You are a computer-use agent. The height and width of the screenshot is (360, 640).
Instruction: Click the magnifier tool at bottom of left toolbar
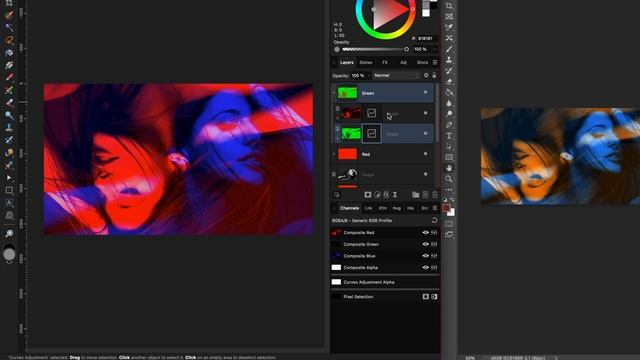(9, 233)
